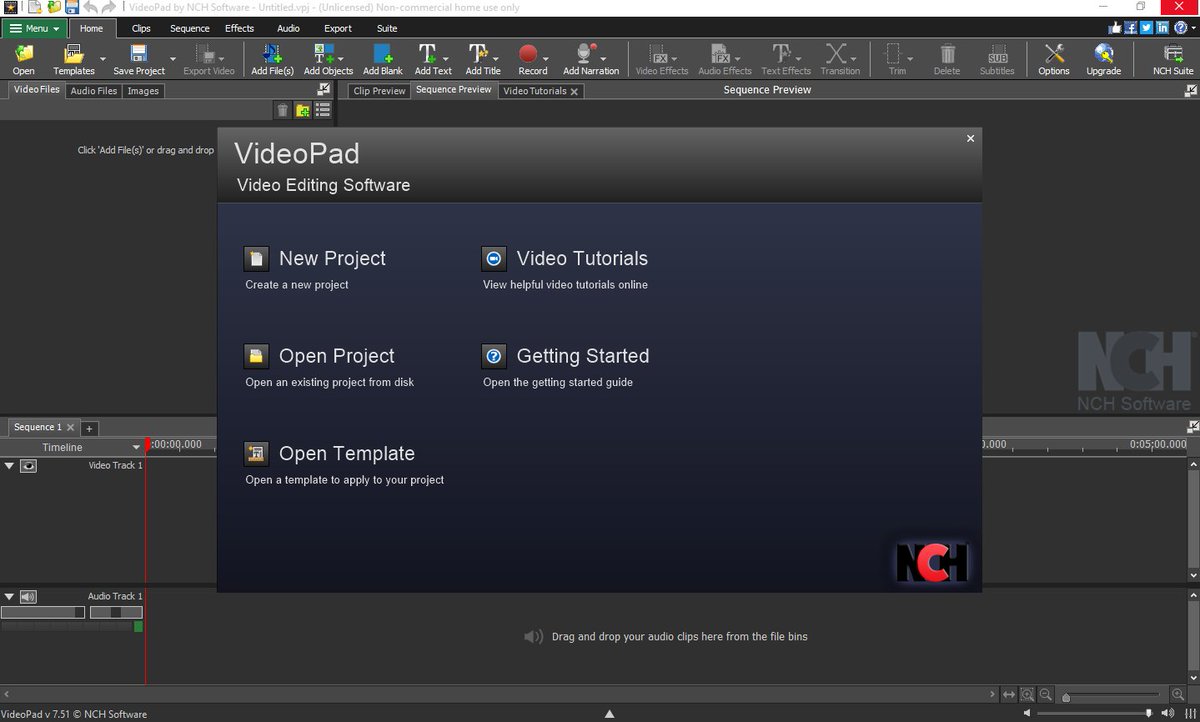Open Video Tutorials from the welcome dialog
The height and width of the screenshot is (722, 1200).
pos(565,259)
